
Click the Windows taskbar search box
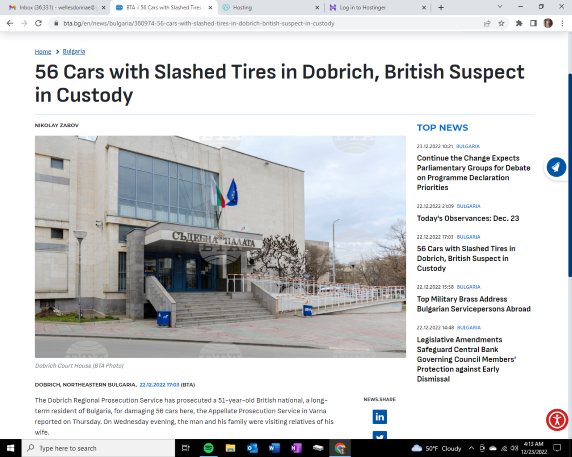tap(98, 448)
